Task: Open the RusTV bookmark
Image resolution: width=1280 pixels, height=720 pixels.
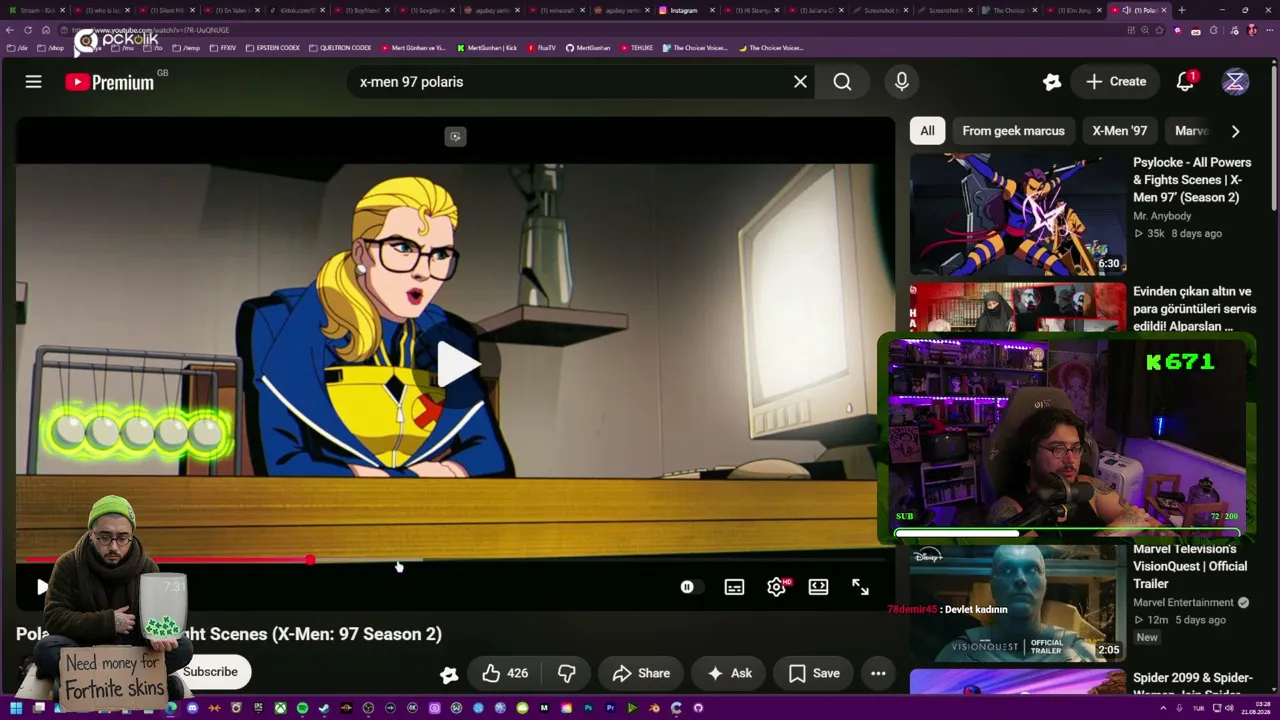Action: pos(541,48)
